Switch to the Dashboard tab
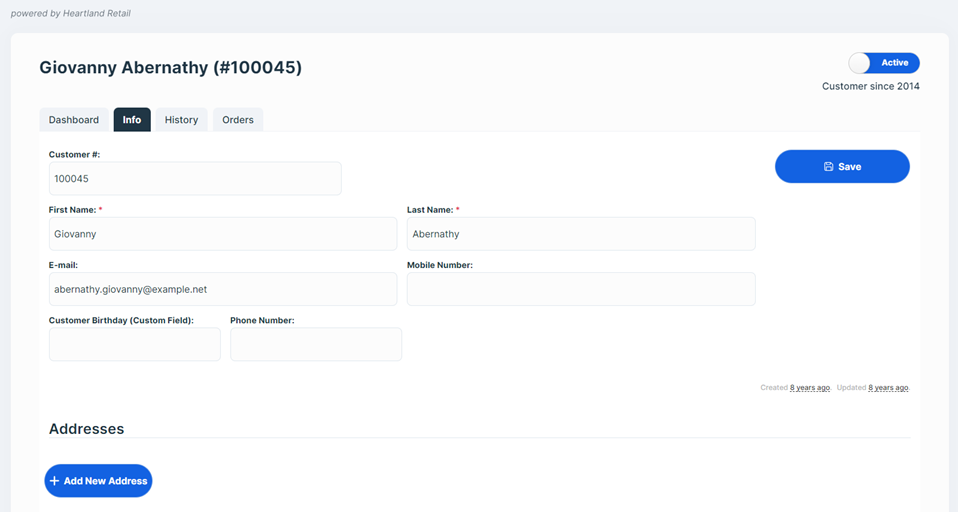Image resolution: width=958 pixels, height=512 pixels. tap(74, 120)
